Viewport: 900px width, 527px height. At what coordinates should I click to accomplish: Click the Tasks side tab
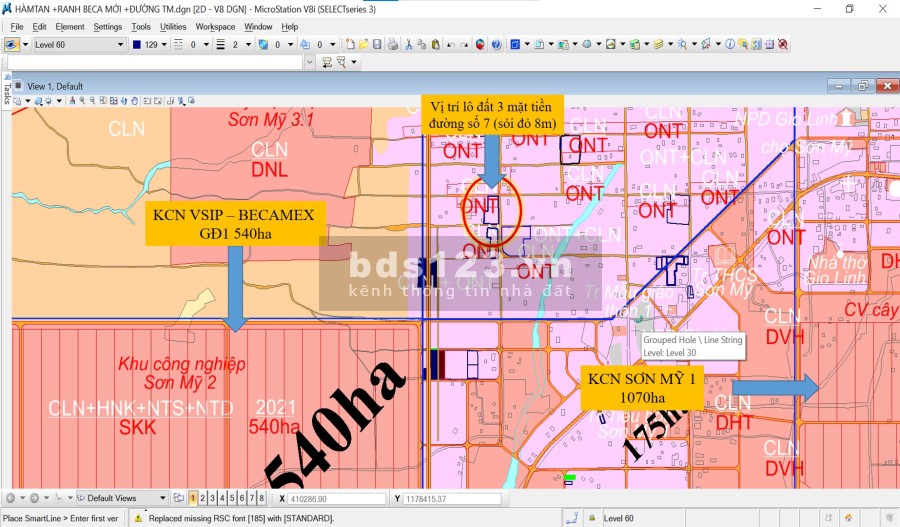[6, 90]
